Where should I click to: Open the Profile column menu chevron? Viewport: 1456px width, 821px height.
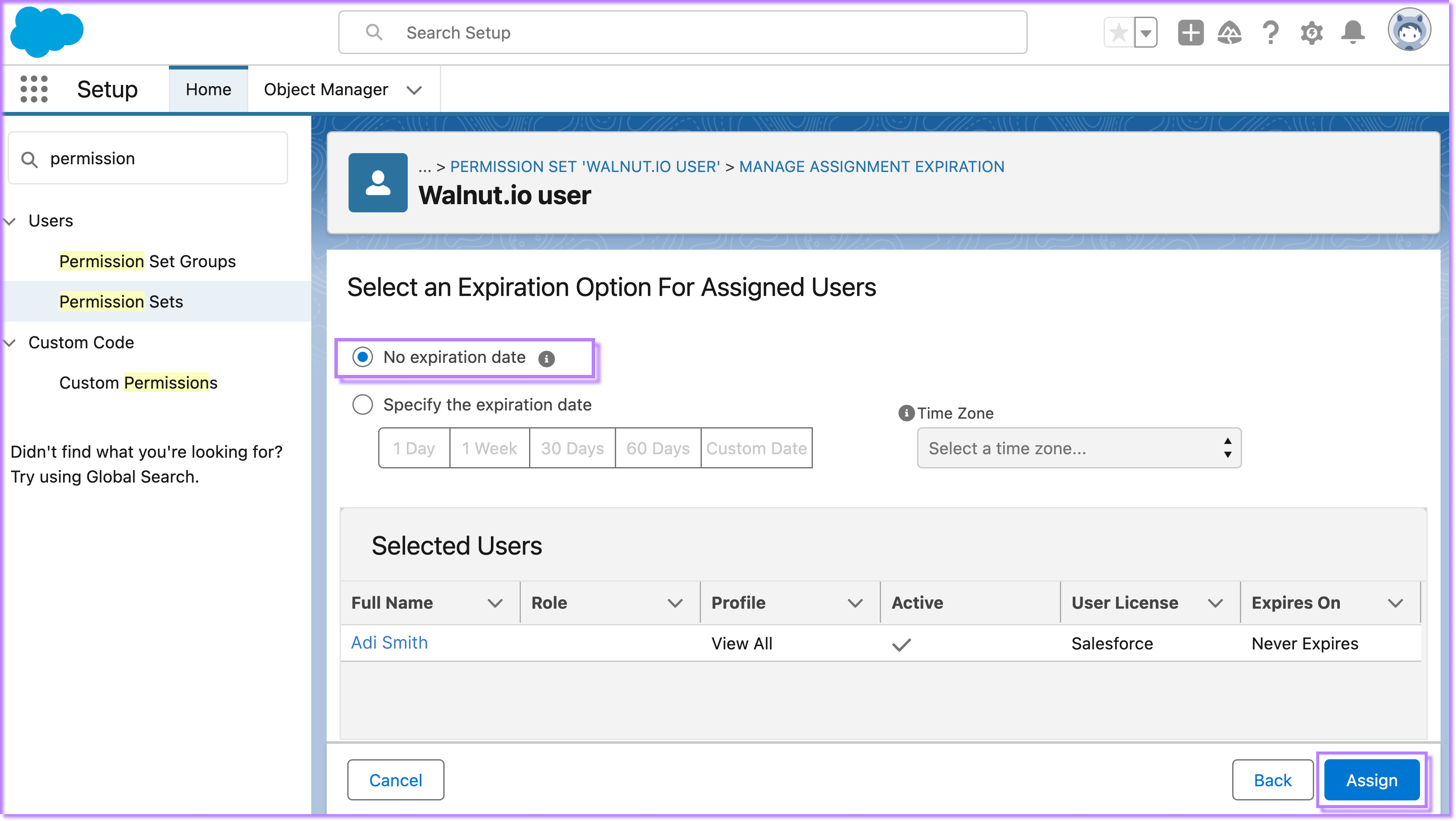[x=855, y=603]
